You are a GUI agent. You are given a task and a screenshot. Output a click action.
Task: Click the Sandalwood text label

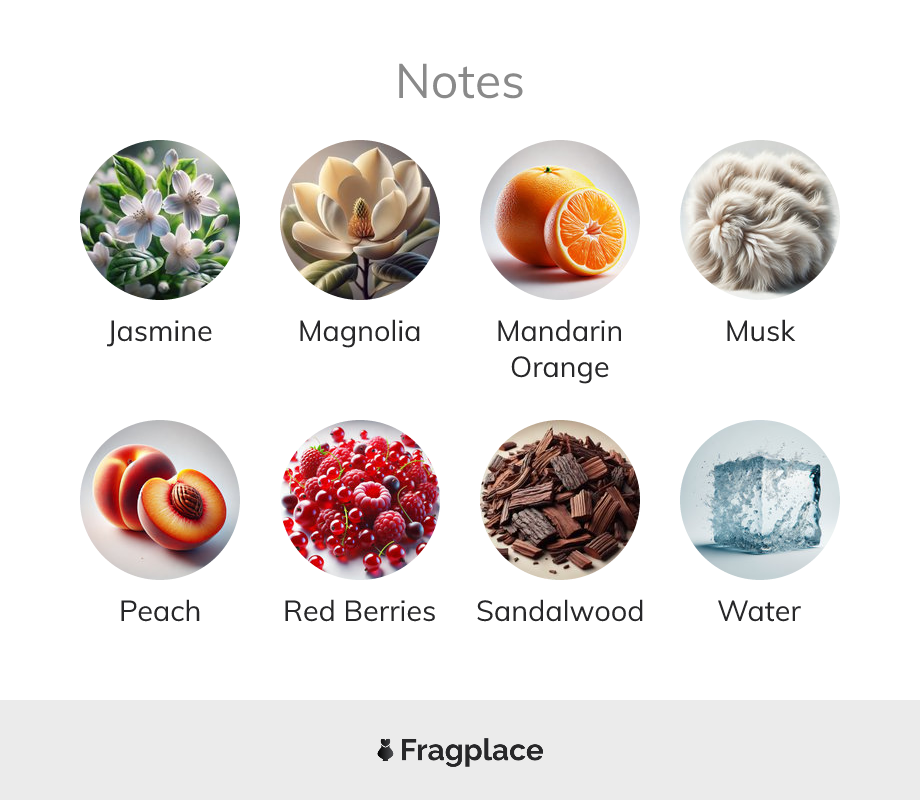(x=560, y=611)
